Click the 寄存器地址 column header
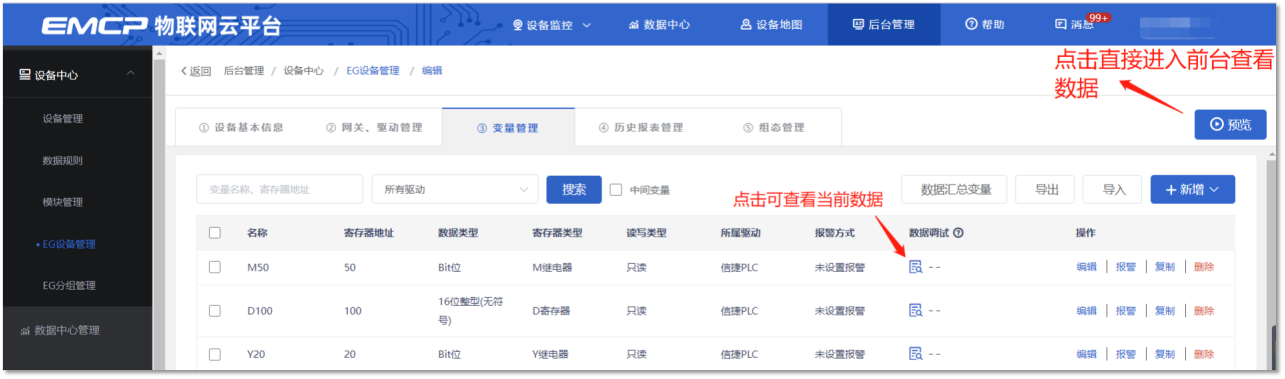 [x=368, y=233]
